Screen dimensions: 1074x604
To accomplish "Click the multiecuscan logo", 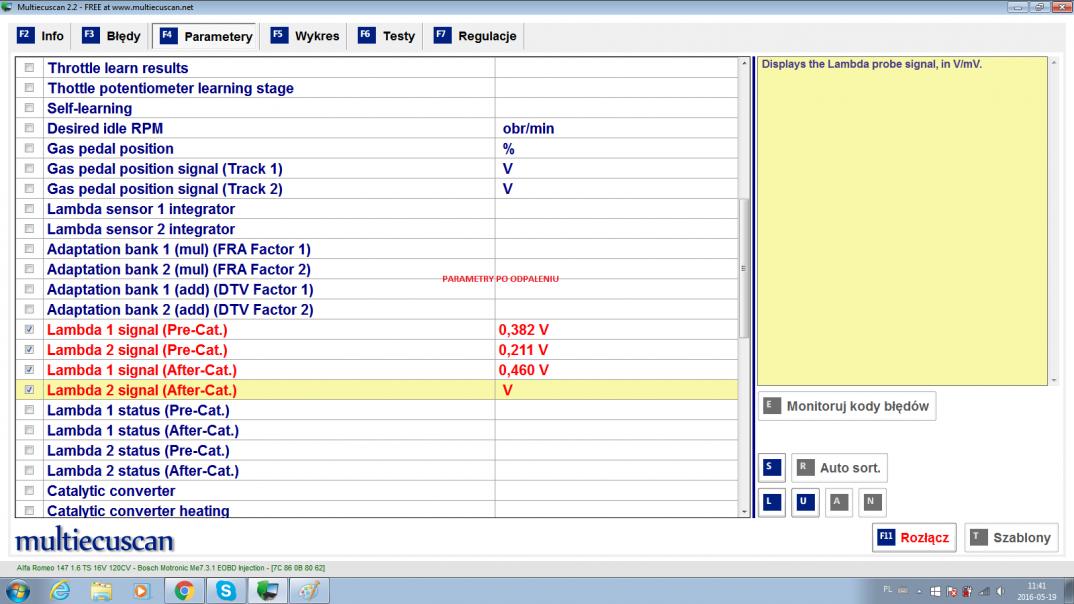I will tap(95, 540).
